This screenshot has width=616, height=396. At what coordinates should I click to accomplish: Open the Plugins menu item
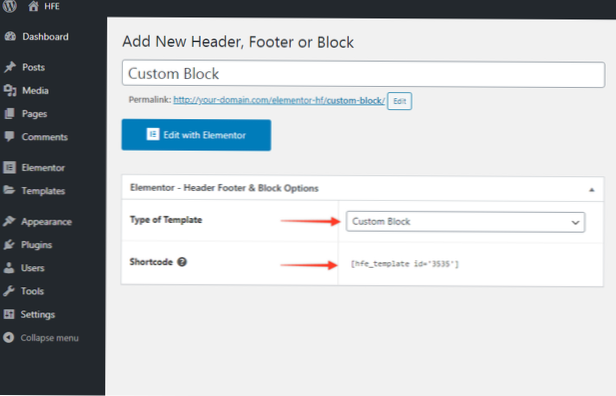click(x=37, y=245)
